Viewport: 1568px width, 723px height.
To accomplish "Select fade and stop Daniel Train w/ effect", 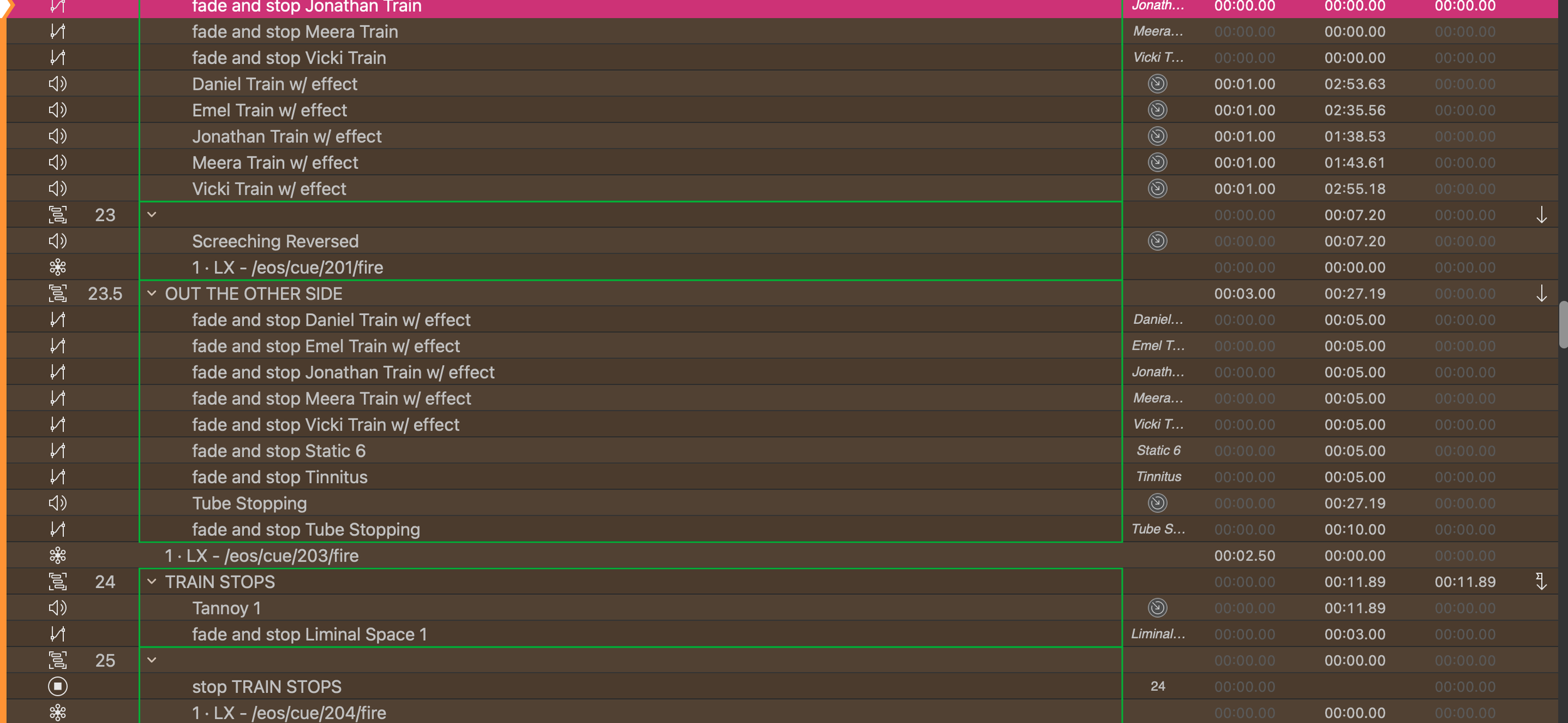I will click(x=782, y=320).
